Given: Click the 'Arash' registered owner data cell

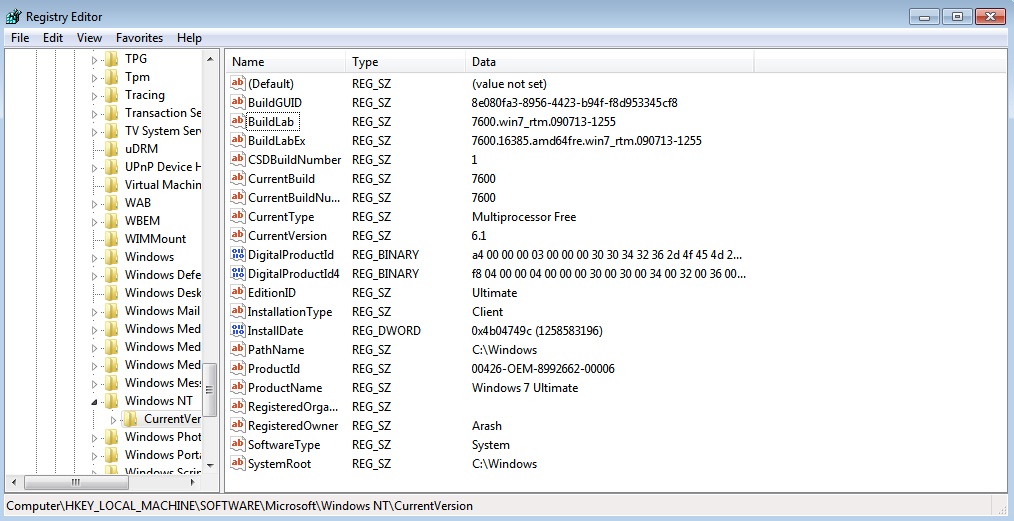Looking at the screenshot, I should pyautogui.click(x=487, y=426).
